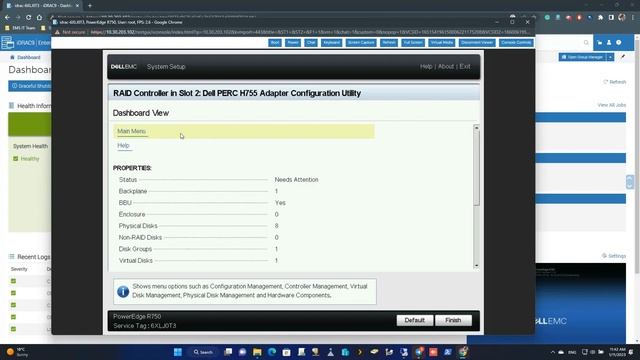The image size is (640, 360).
Task: Switch console to Full Screen
Action: 413,42
